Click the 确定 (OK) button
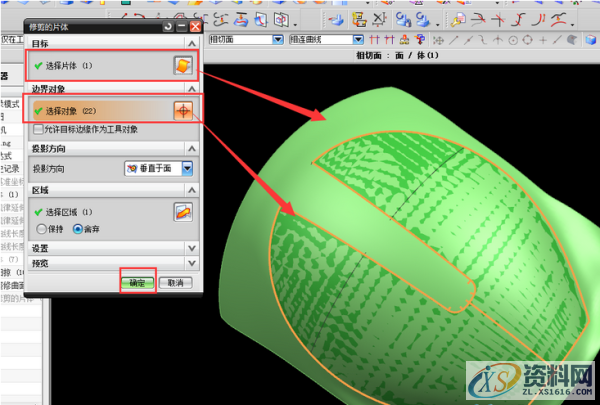 point(137,283)
